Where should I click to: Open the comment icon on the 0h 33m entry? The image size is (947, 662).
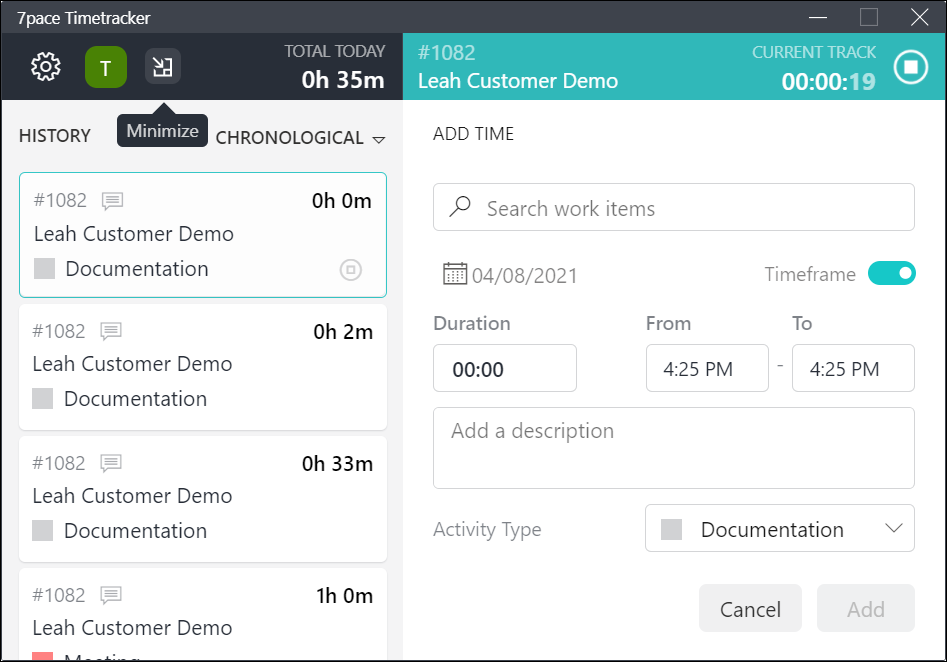point(111,463)
